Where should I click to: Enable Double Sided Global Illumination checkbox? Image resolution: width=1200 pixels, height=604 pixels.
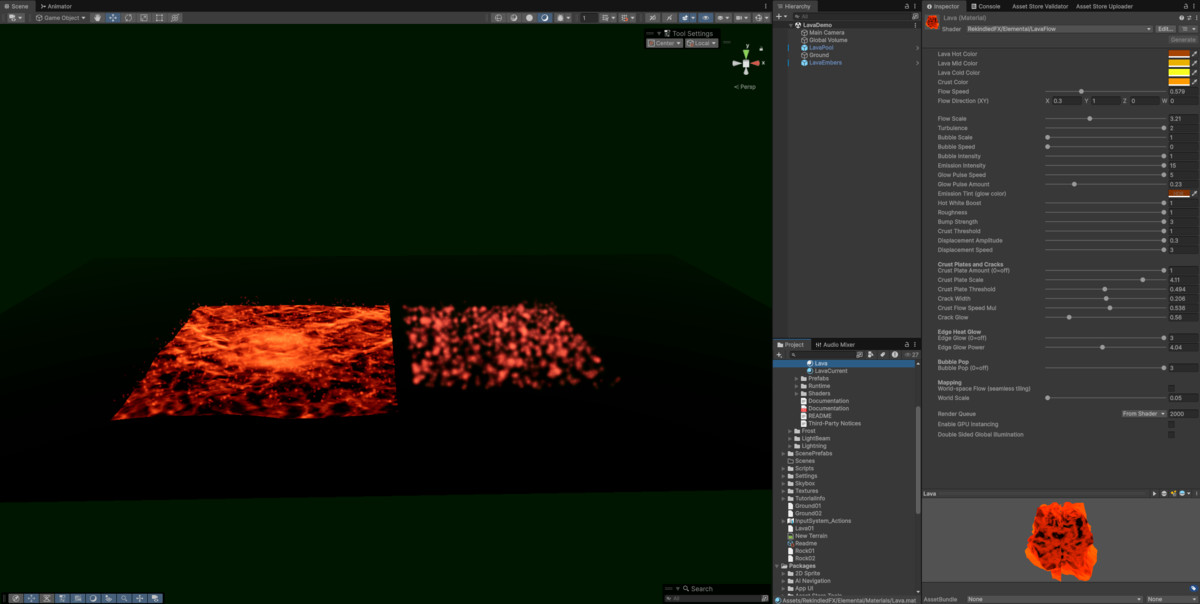point(1172,434)
